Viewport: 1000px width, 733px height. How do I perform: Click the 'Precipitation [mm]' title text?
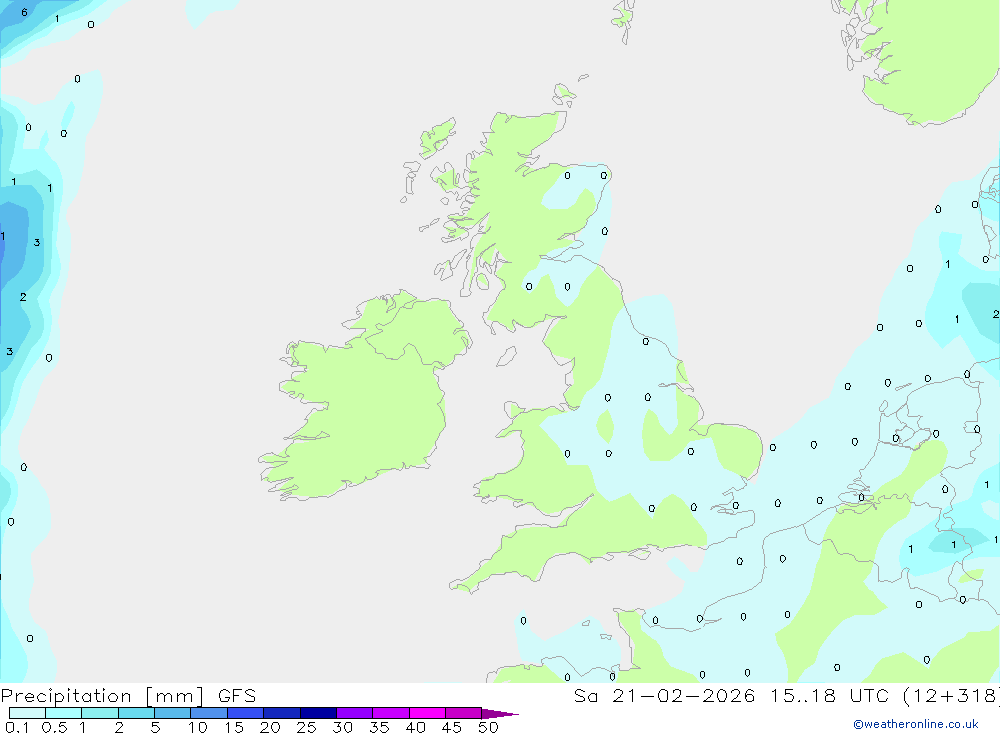point(102,696)
